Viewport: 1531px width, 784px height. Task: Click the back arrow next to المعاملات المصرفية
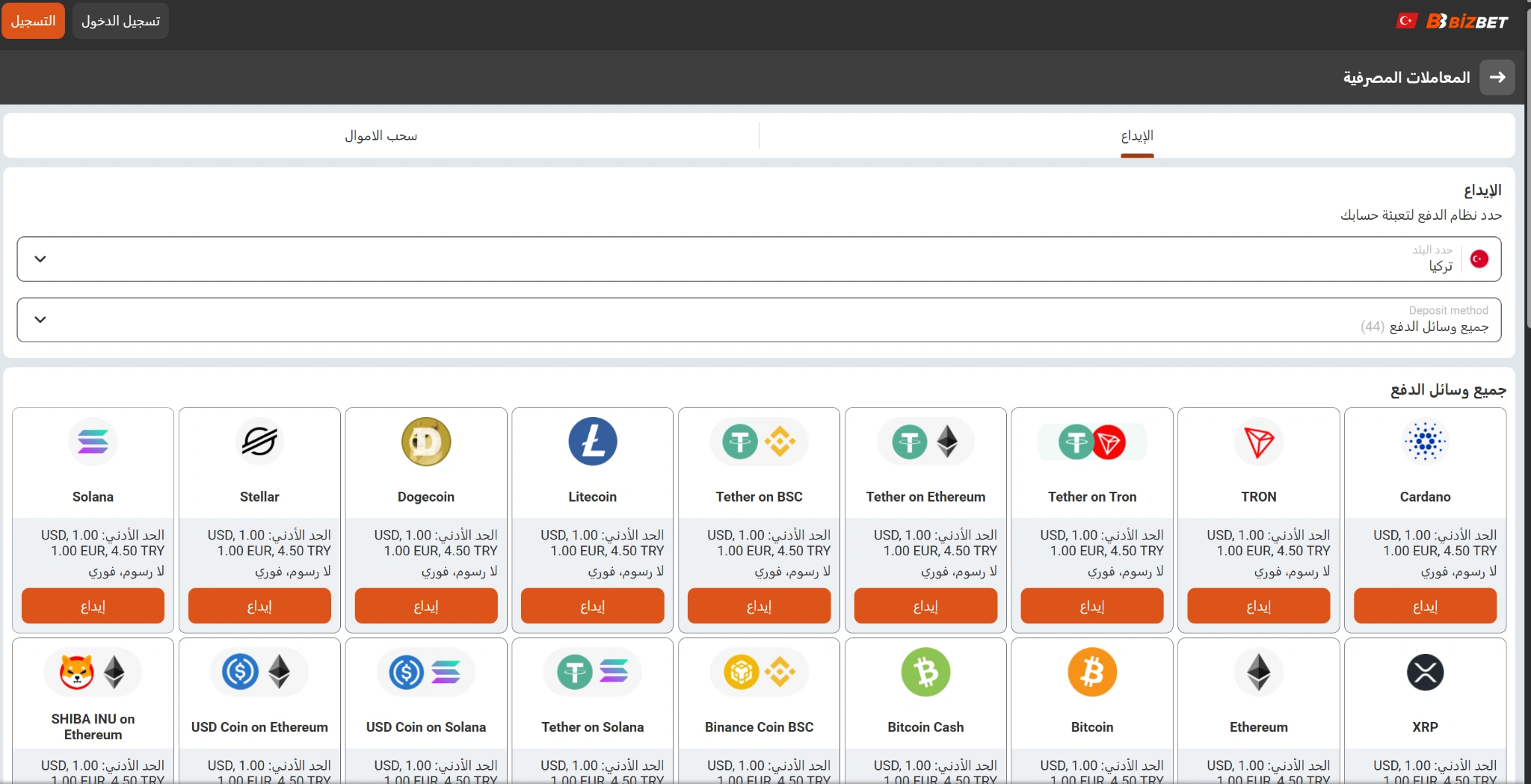[x=1497, y=77]
